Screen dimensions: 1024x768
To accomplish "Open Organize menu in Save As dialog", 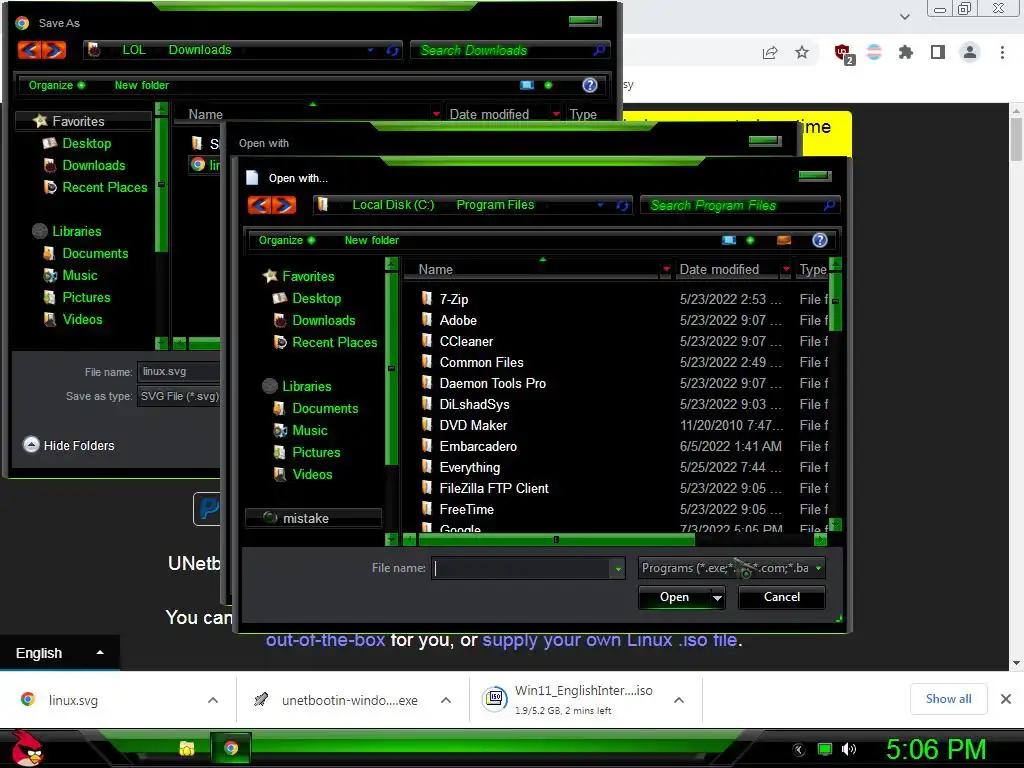I will [x=56, y=85].
